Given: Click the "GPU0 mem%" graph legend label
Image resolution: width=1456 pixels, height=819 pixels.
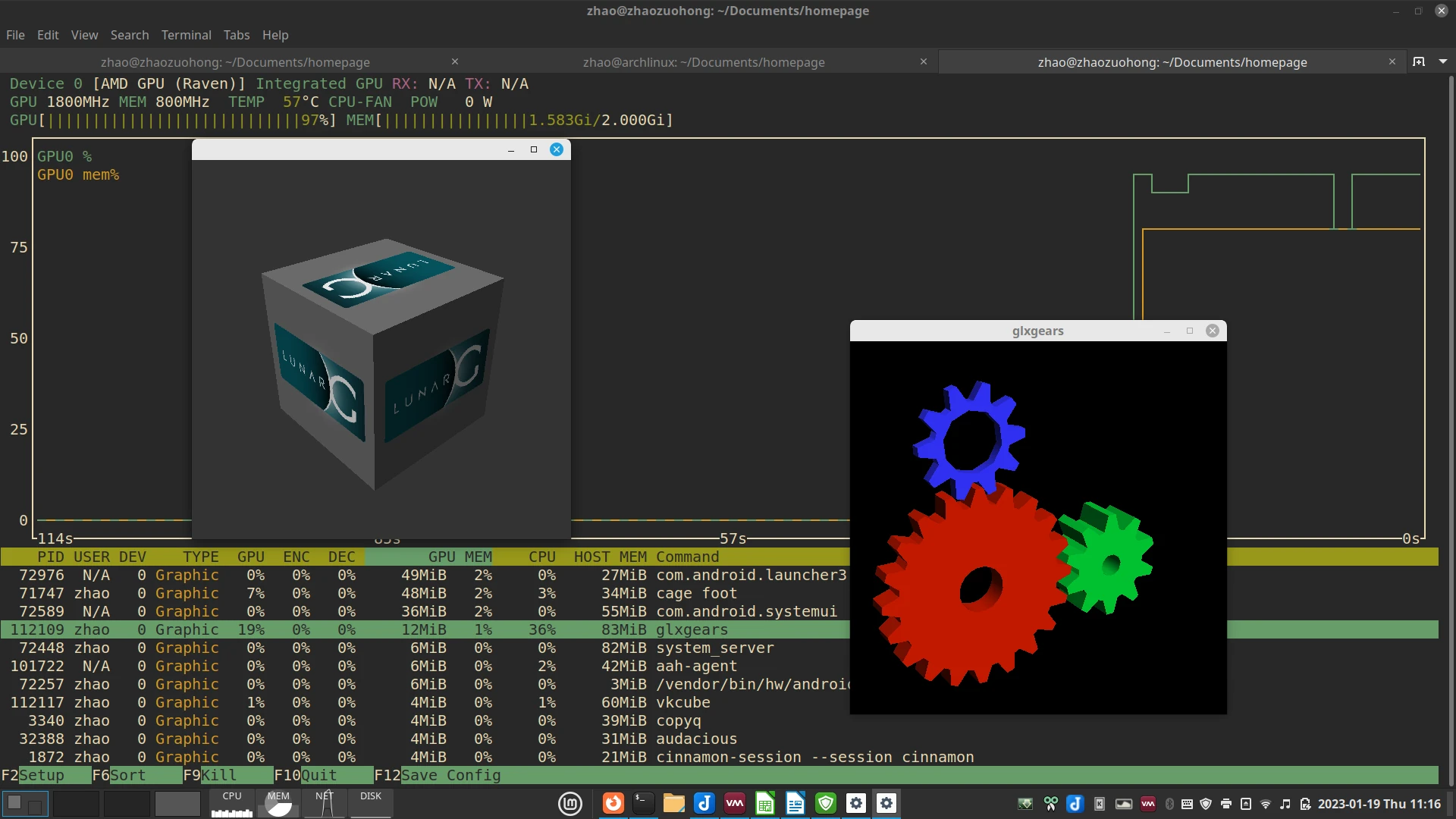Looking at the screenshot, I should coord(78,174).
